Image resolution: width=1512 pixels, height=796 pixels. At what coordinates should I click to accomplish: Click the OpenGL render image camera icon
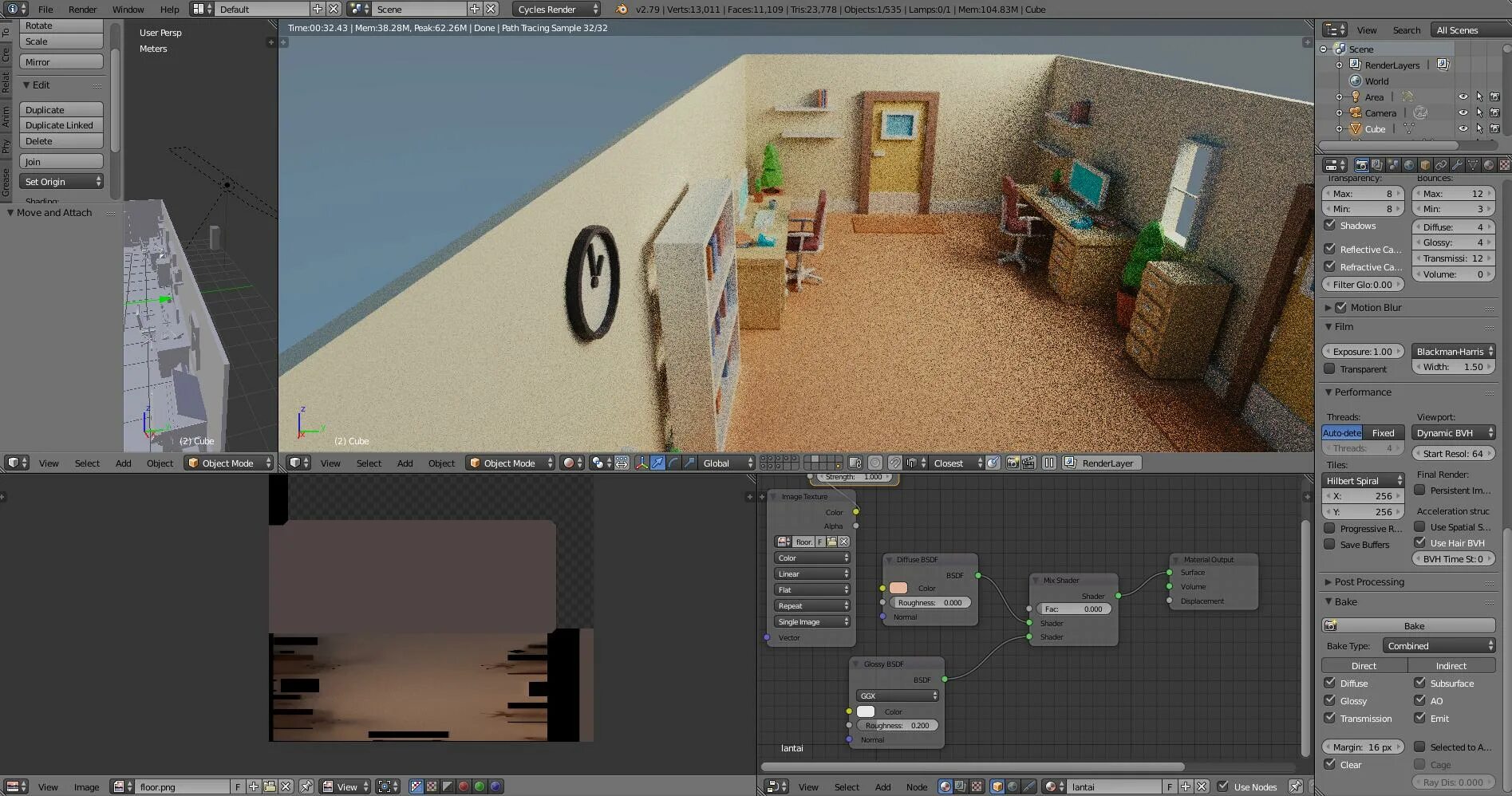pyautogui.click(x=1013, y=463)
